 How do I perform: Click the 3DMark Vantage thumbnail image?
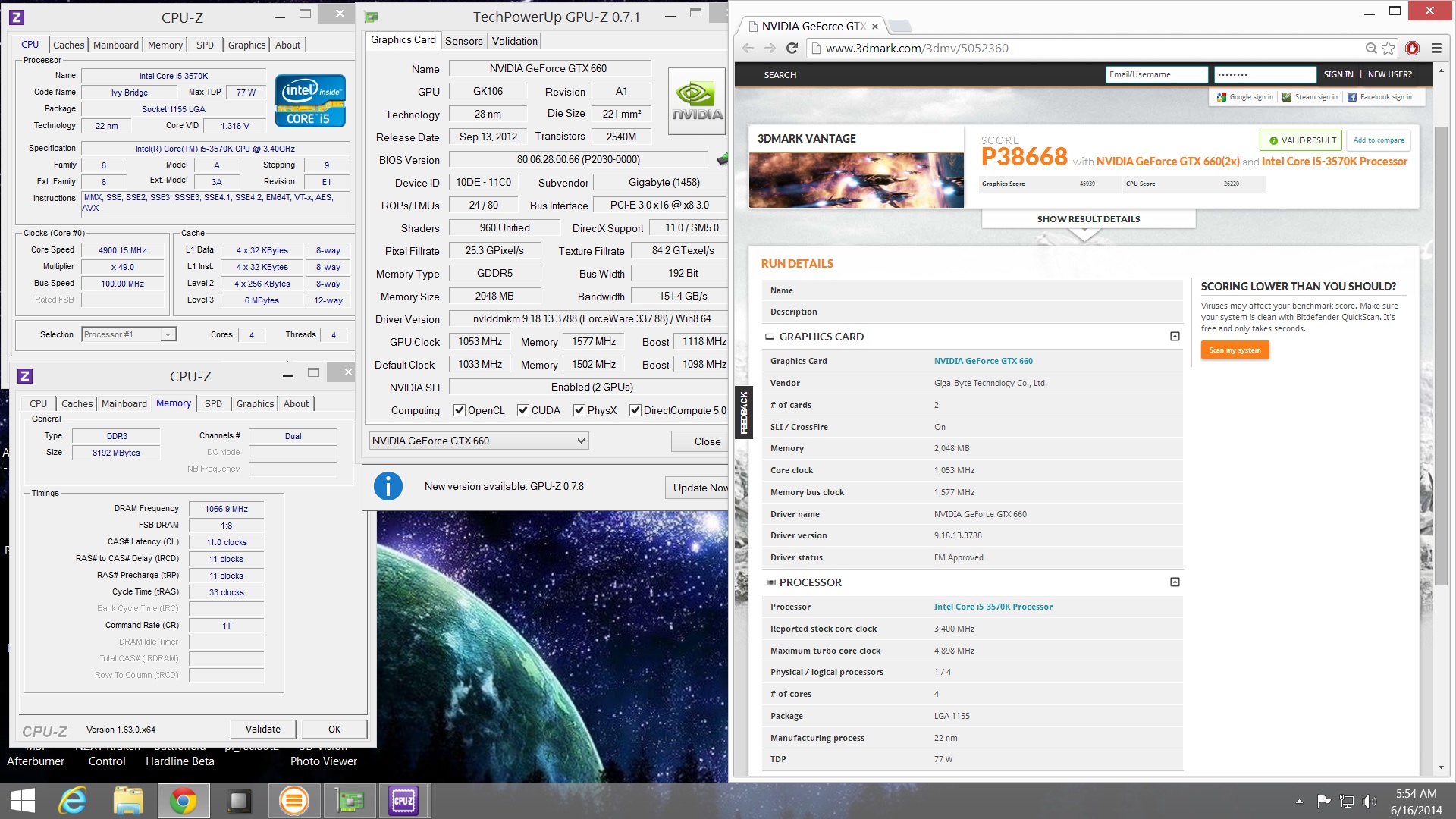(x=856, y=180)
